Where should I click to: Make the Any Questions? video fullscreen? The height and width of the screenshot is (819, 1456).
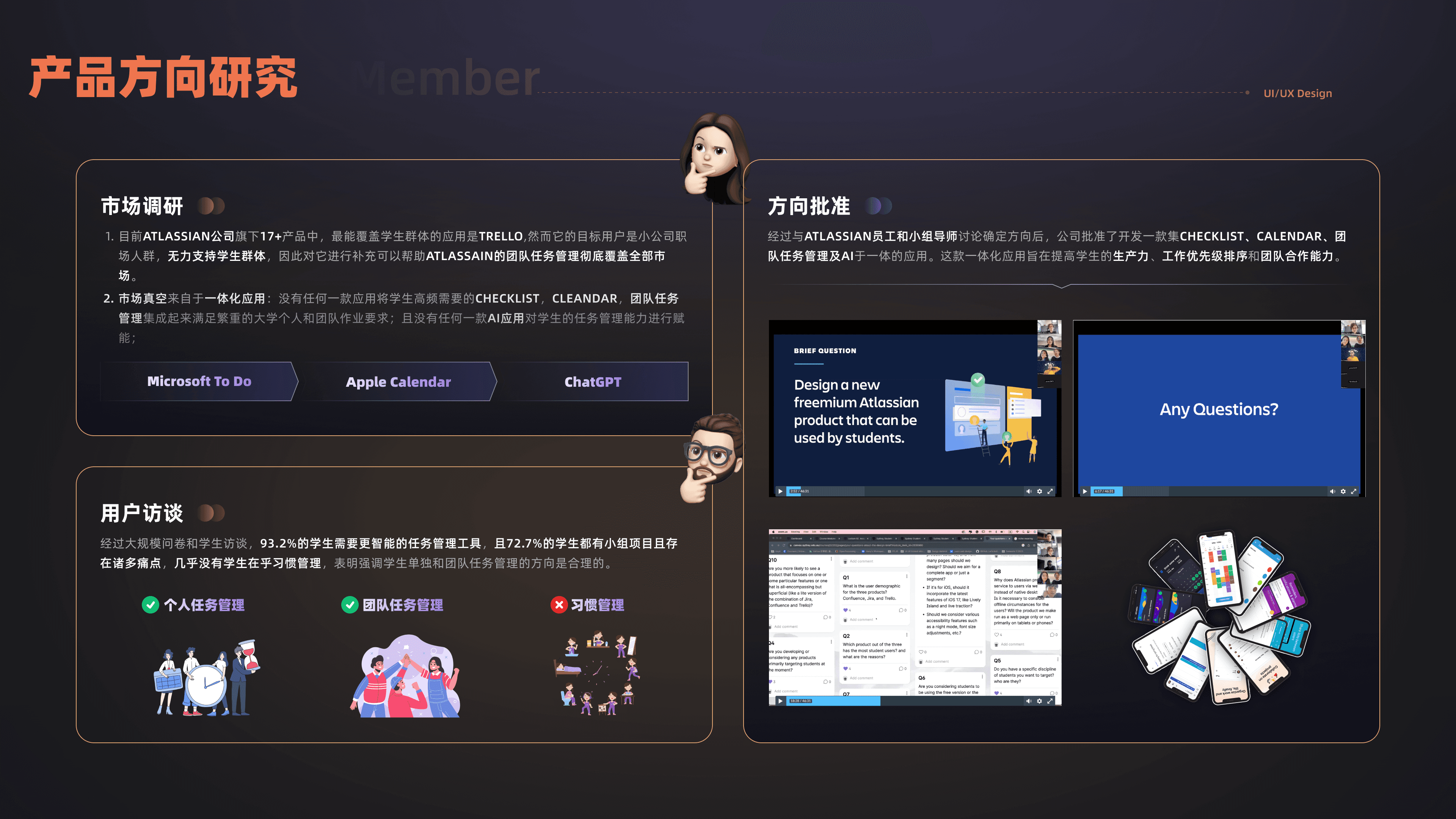point(1354,491)
